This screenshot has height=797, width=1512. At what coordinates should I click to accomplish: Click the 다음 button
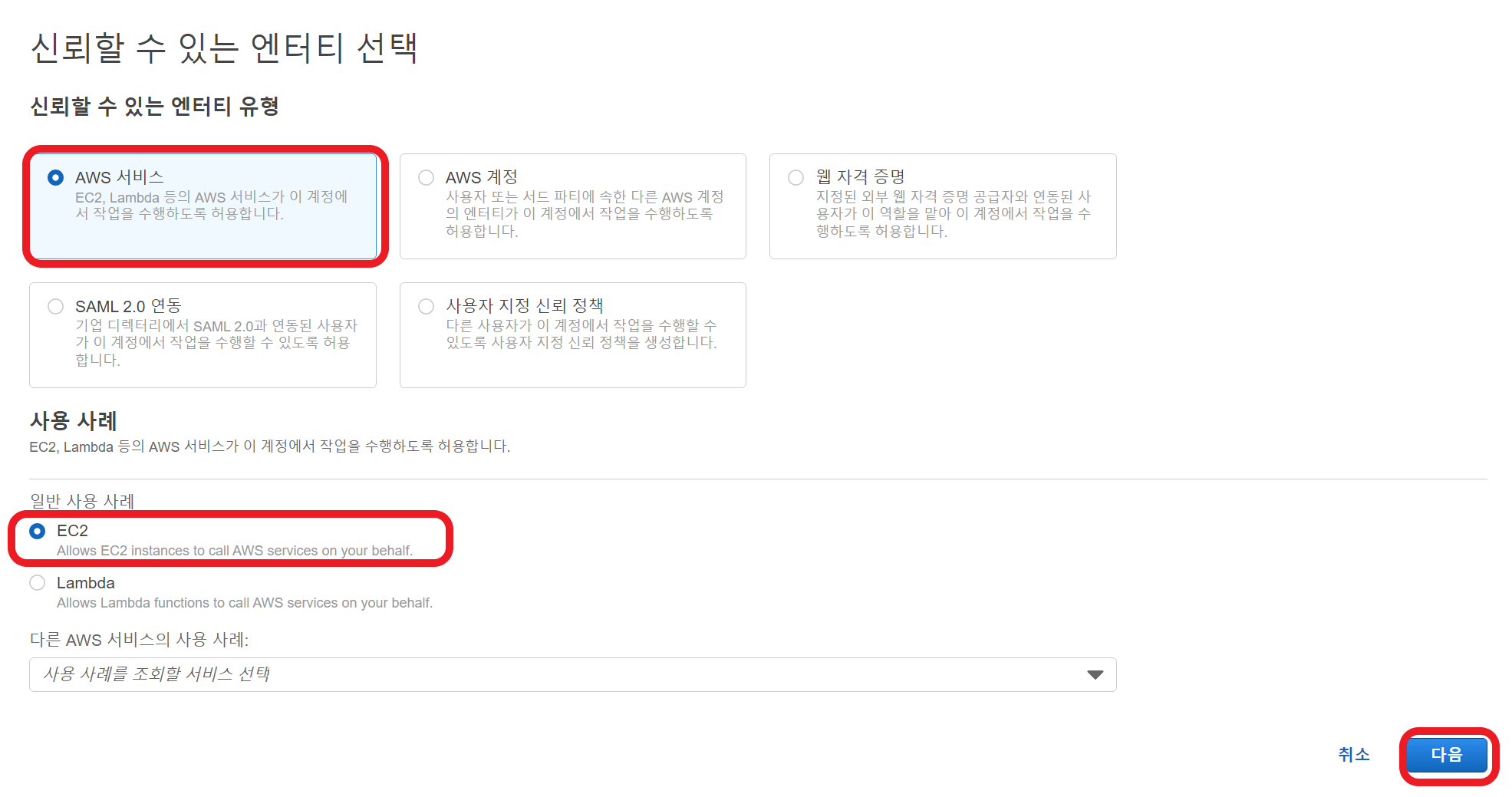tap(1447, 755)
